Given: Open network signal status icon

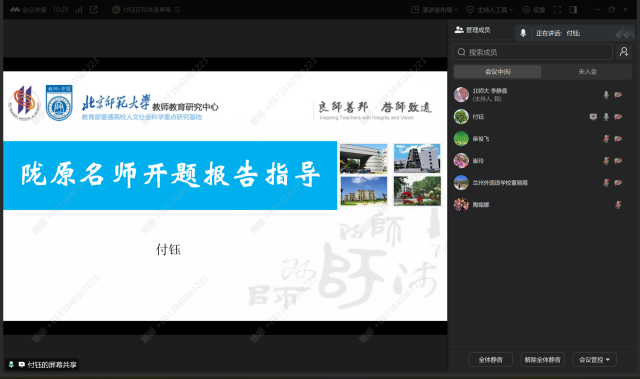Looking at the screenshot, I should pos(79,10).
